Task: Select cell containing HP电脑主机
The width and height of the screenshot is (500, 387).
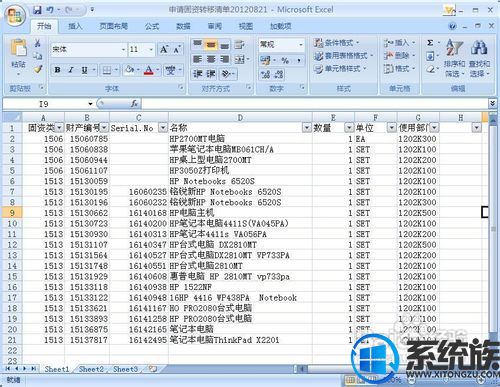Action: [240, 213]
